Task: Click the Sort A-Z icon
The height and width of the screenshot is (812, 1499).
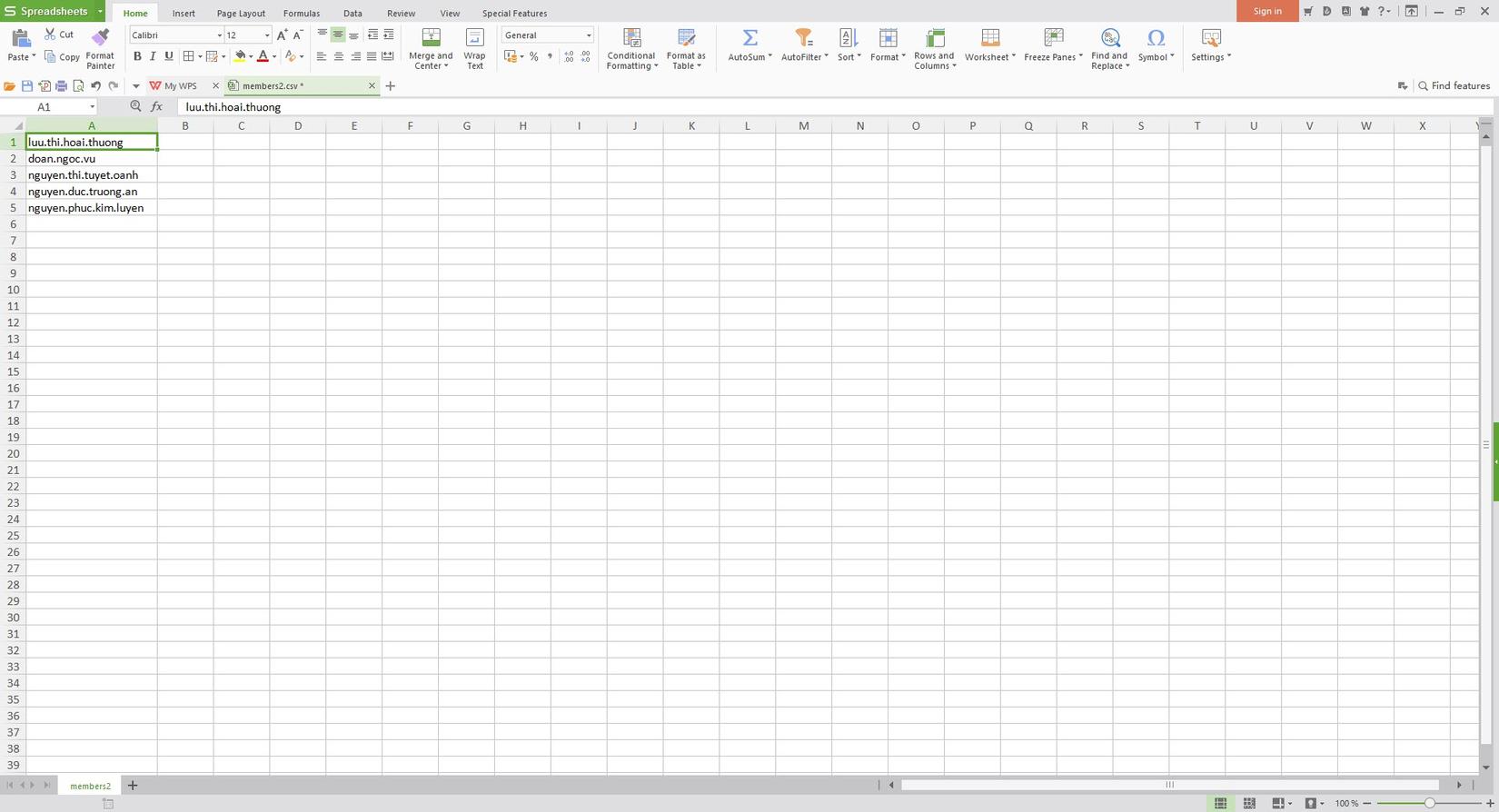Action: tap(848, 38)
